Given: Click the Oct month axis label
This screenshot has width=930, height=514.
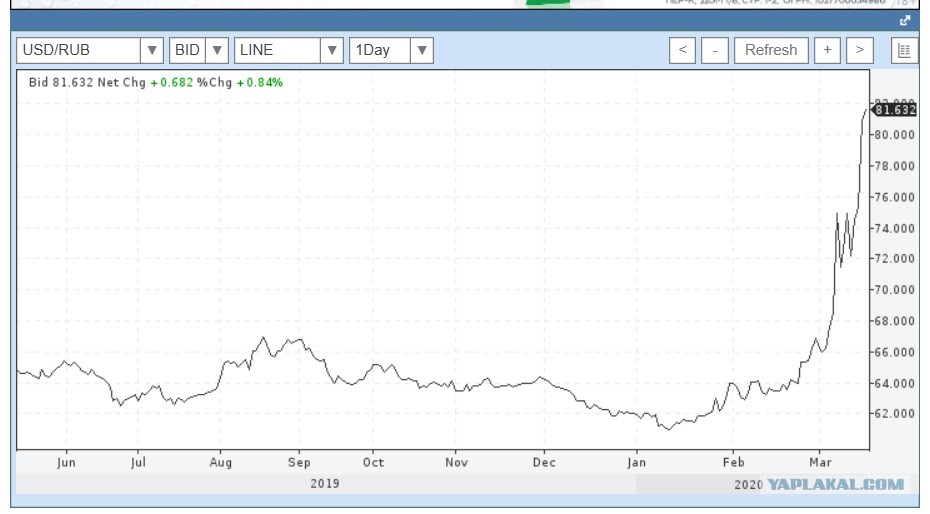Looking at the screenshot, I should pos(373,462).
